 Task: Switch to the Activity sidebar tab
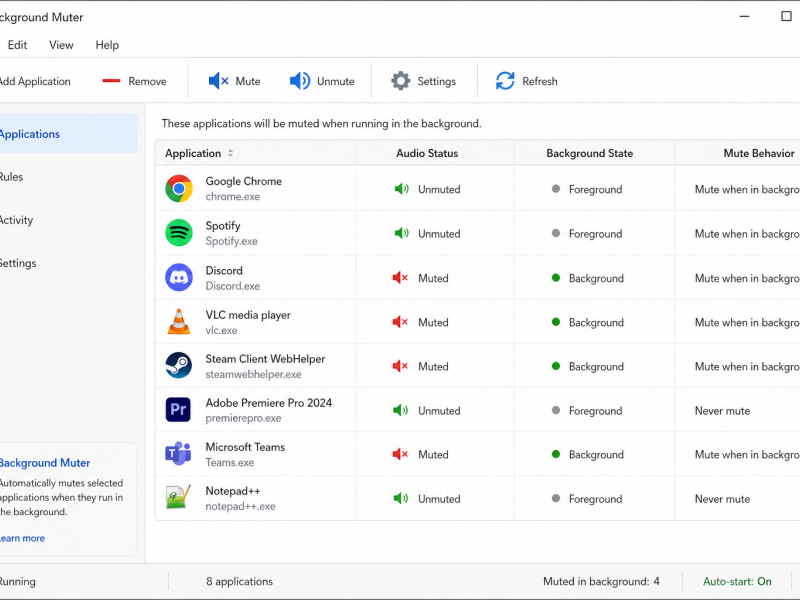68,220
